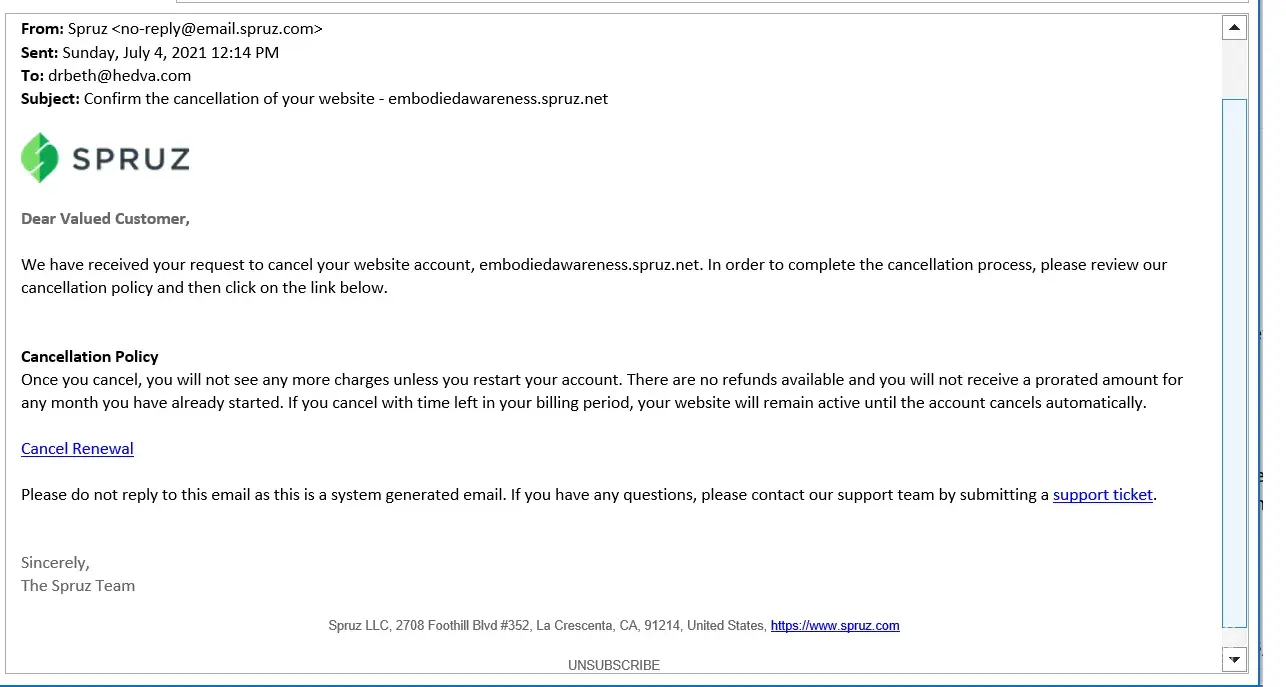Click the green Spruz leaf logo icon
The height and width of the screenshot is (687, 1286).
(40, 158)
